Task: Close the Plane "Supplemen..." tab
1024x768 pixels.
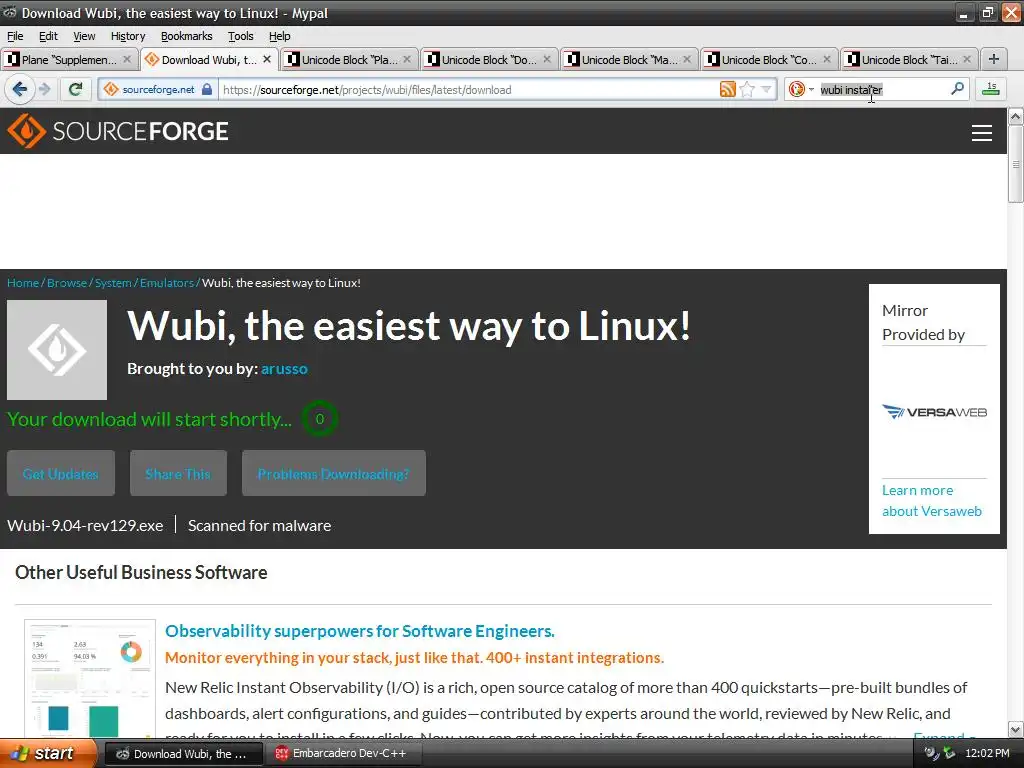Action: [127, 59]
